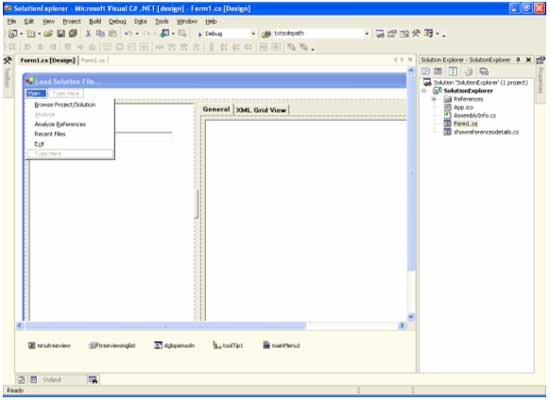Save the current file with the Save icon
Screen dimensions: 550x400
61,34
